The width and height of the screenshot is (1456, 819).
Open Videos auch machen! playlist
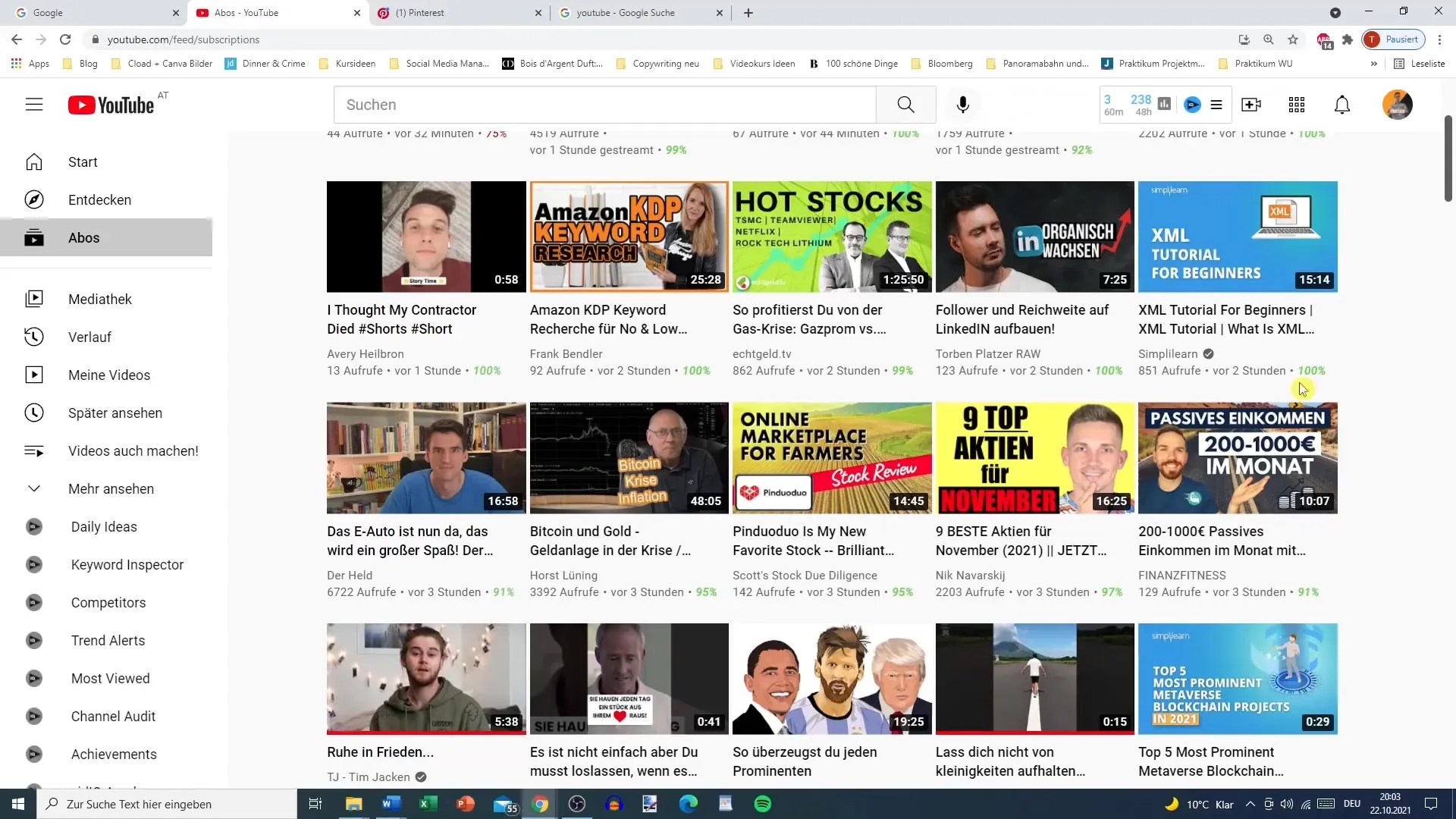(x=106, y=451)
